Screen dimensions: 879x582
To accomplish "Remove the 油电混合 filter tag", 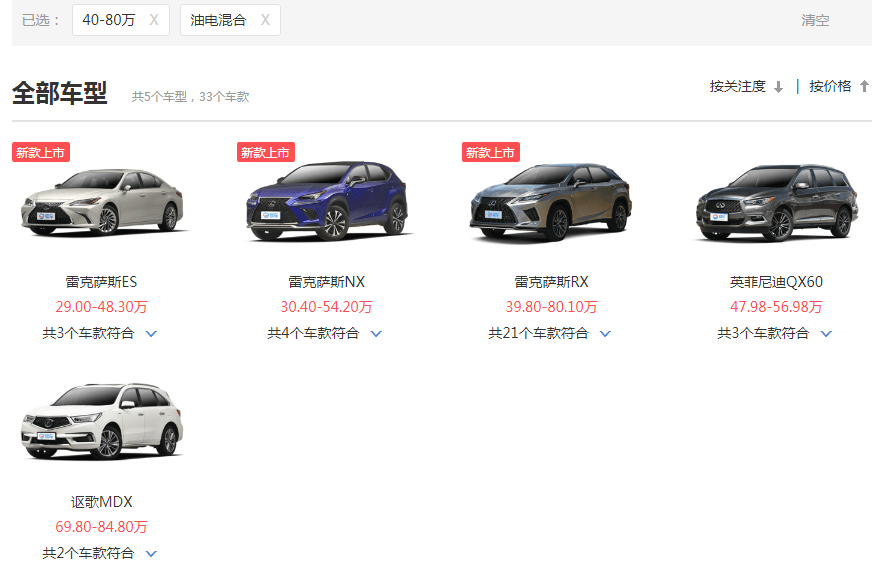I will (x=265, y=20).
